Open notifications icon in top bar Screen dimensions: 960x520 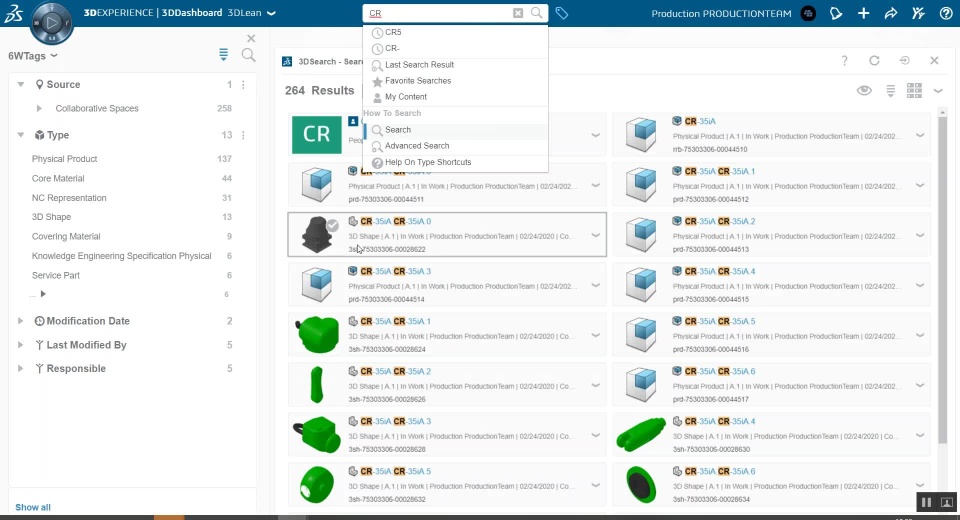[x=836, y=13]
